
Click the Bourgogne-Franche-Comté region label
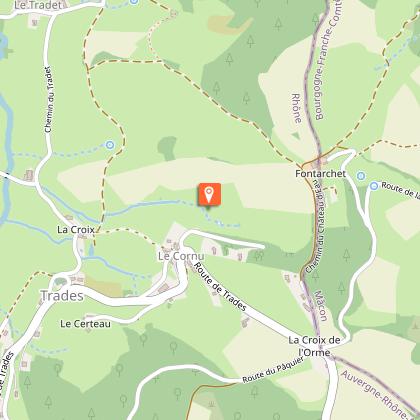point(326,60)
